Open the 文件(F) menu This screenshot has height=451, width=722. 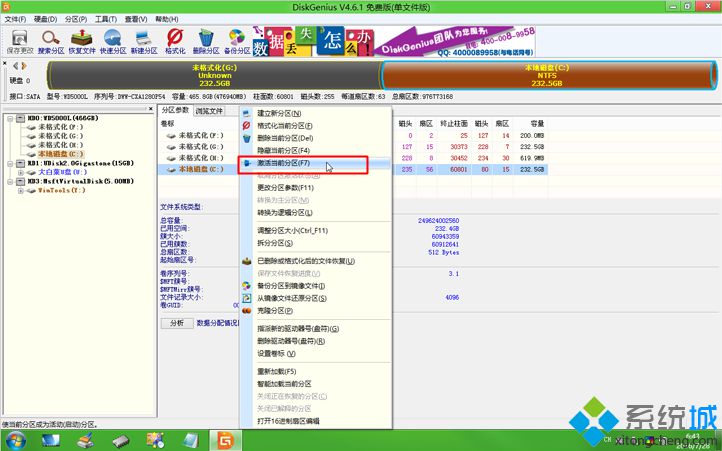(x=15, y=19)
